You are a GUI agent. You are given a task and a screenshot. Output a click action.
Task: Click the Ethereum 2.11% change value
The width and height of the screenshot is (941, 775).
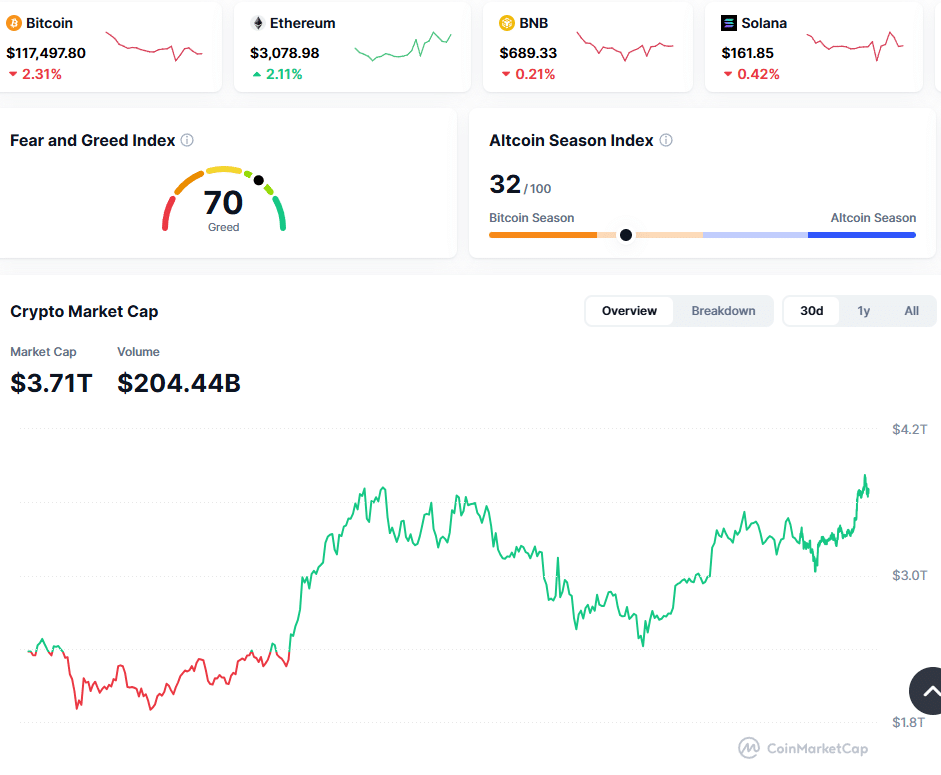point(284,74)
